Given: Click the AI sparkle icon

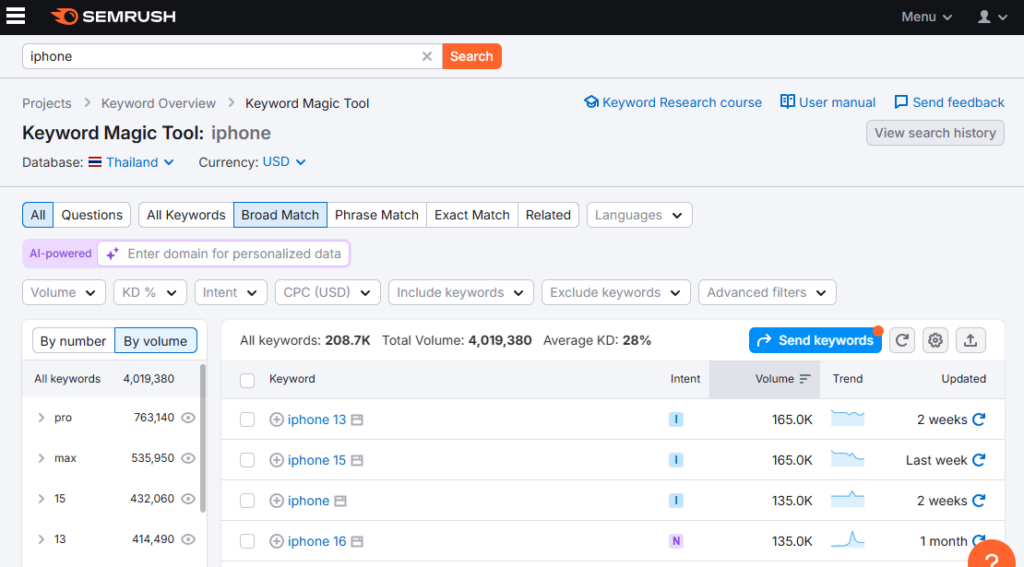Looking at the screenshot, I should click(x=112, y=253).
